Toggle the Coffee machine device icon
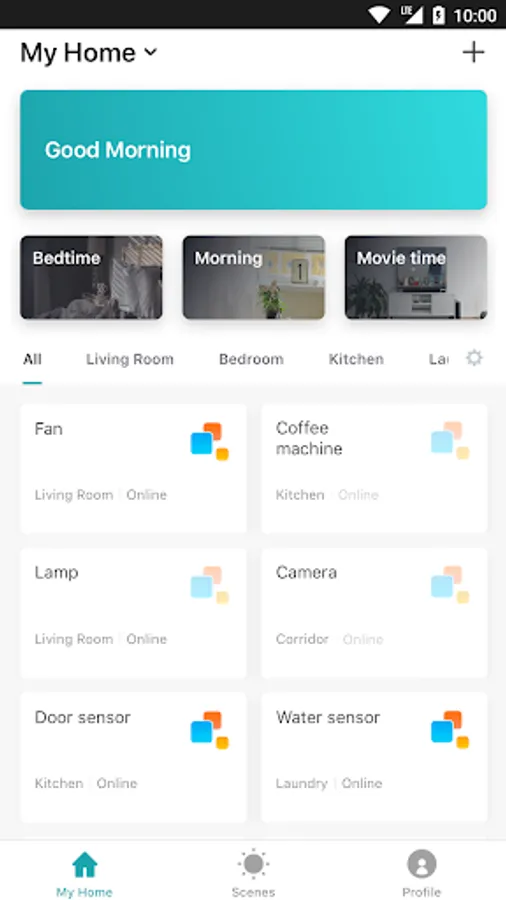Viewport: 506px width, 900px height. point(450,441)
